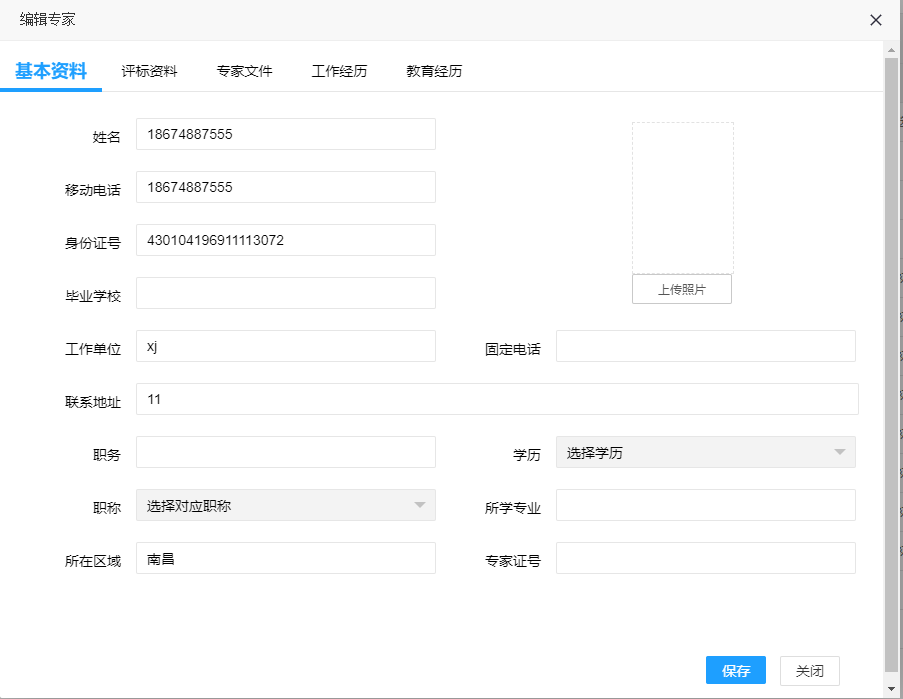Close the 编辑专家 dialog with X icon
This screenshot has height=699, width=903.
pyautogui.click(x=875, y=20)
